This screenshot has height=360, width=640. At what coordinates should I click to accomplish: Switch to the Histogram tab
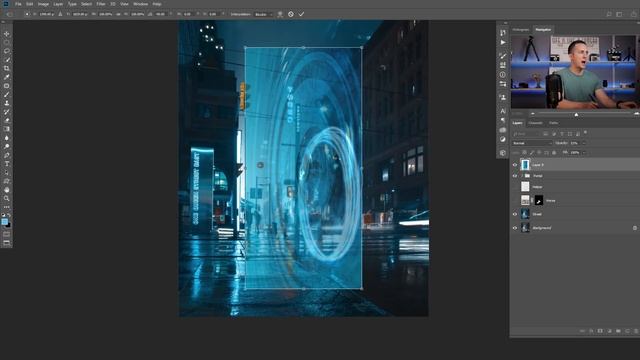520,30
